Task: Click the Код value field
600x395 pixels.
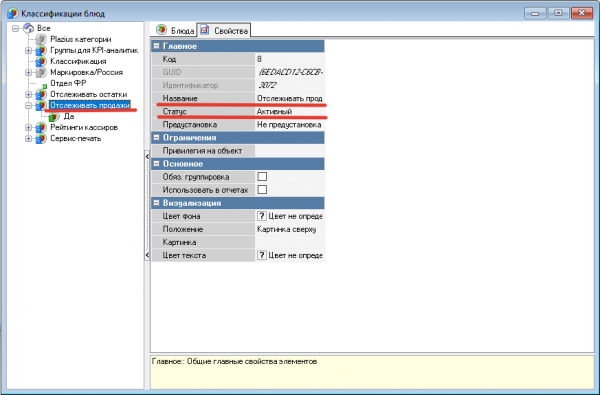Action: [x=290, y=59]
